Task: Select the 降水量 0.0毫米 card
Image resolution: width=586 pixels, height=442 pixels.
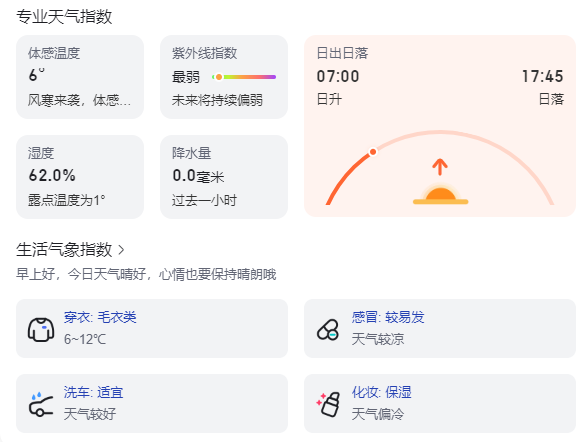Action: pyautogui.click(x=224, y=177)
